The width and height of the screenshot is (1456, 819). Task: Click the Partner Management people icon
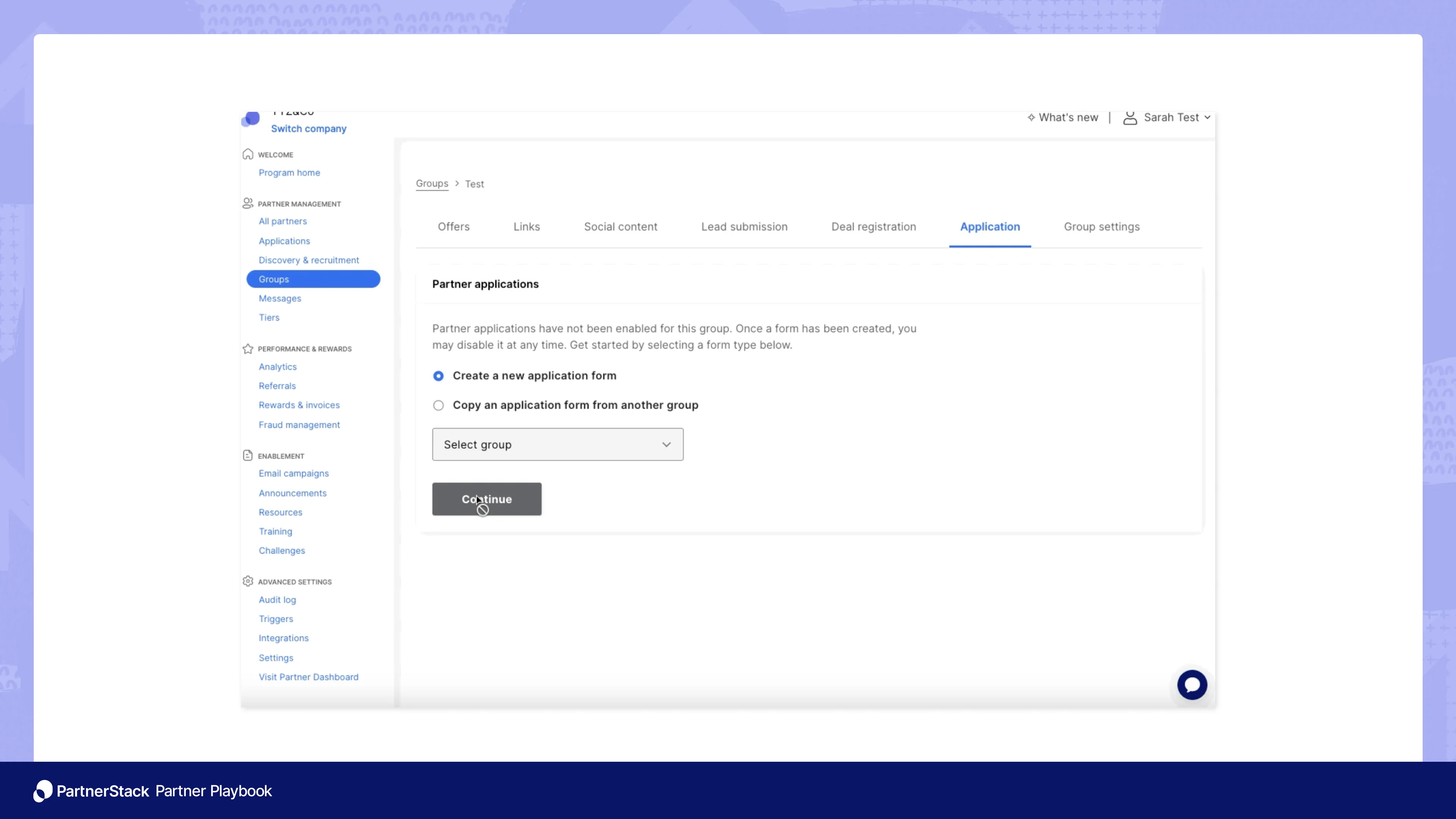(248, 204)
